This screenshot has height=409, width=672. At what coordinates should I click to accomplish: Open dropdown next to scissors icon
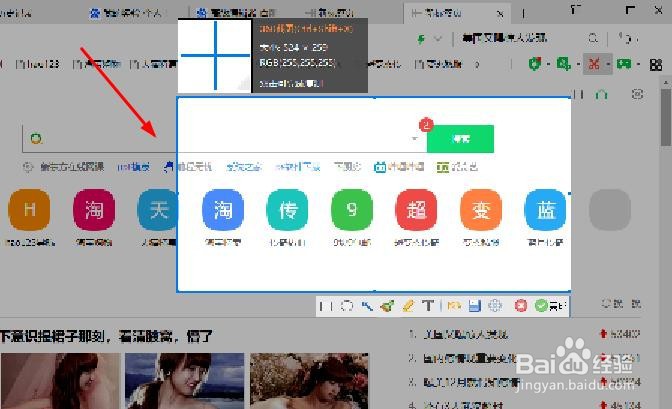608,65
